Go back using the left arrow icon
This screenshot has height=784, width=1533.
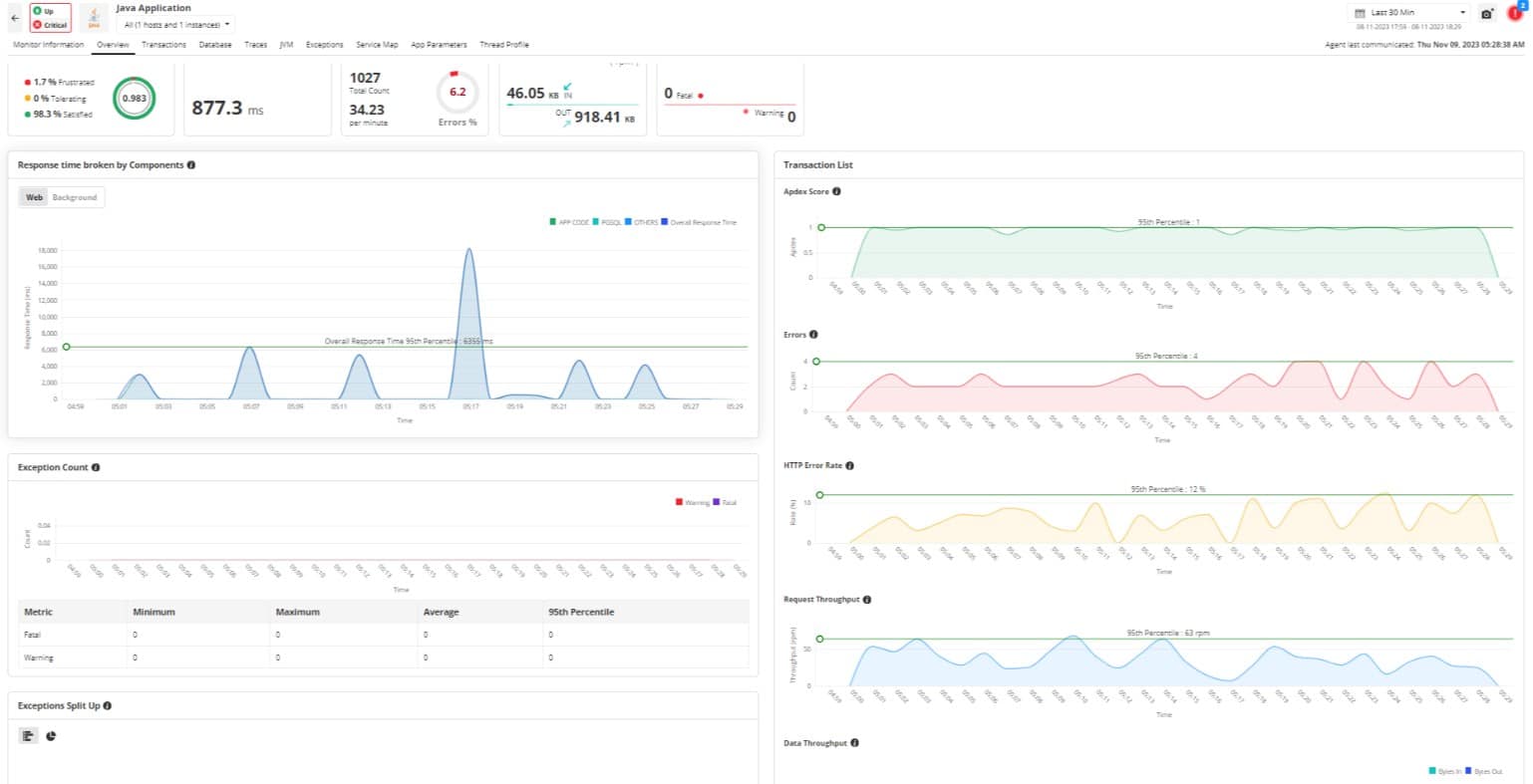[x=14, y=18]
